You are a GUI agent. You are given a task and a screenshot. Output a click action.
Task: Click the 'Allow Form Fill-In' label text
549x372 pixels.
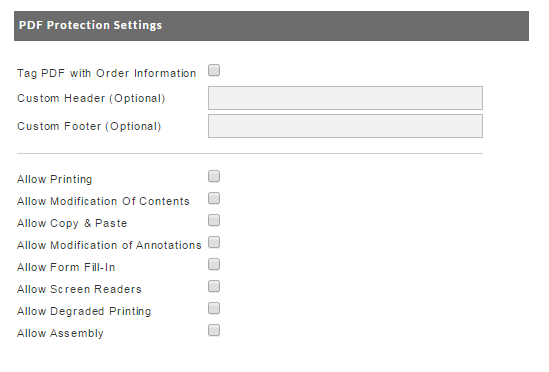click(66, 268)
